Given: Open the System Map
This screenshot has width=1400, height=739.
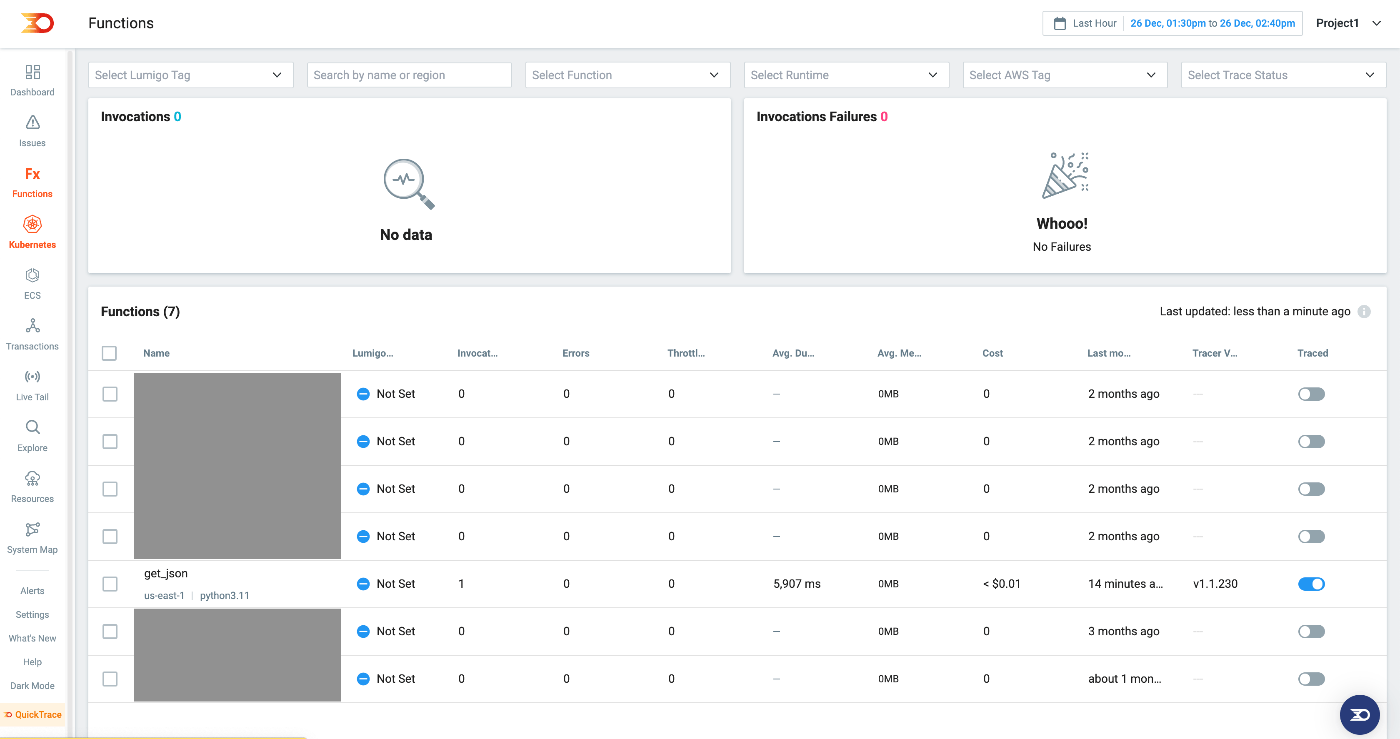Looking at the screenshot, I should tap(33, 538).
